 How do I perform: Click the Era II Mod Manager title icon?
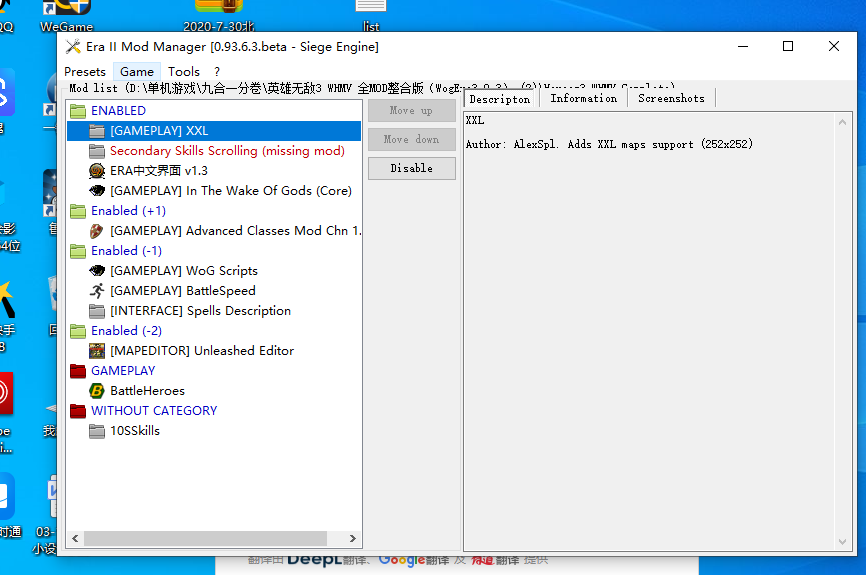click(73, 47)
